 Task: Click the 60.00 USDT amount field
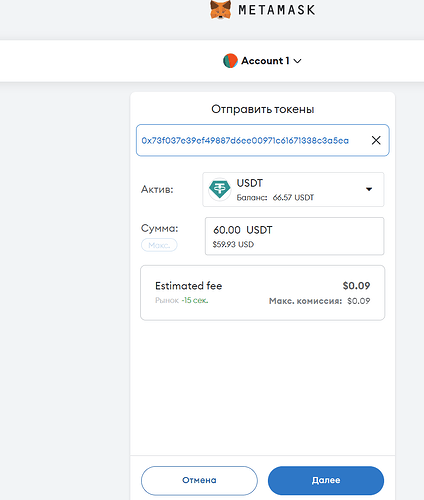(x=295, y=236)
